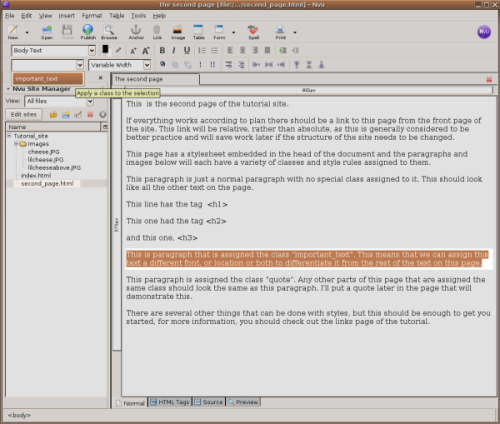Screen dimensions: 500x424
Task: Click the larger font size icon
Action: point(146,51)
